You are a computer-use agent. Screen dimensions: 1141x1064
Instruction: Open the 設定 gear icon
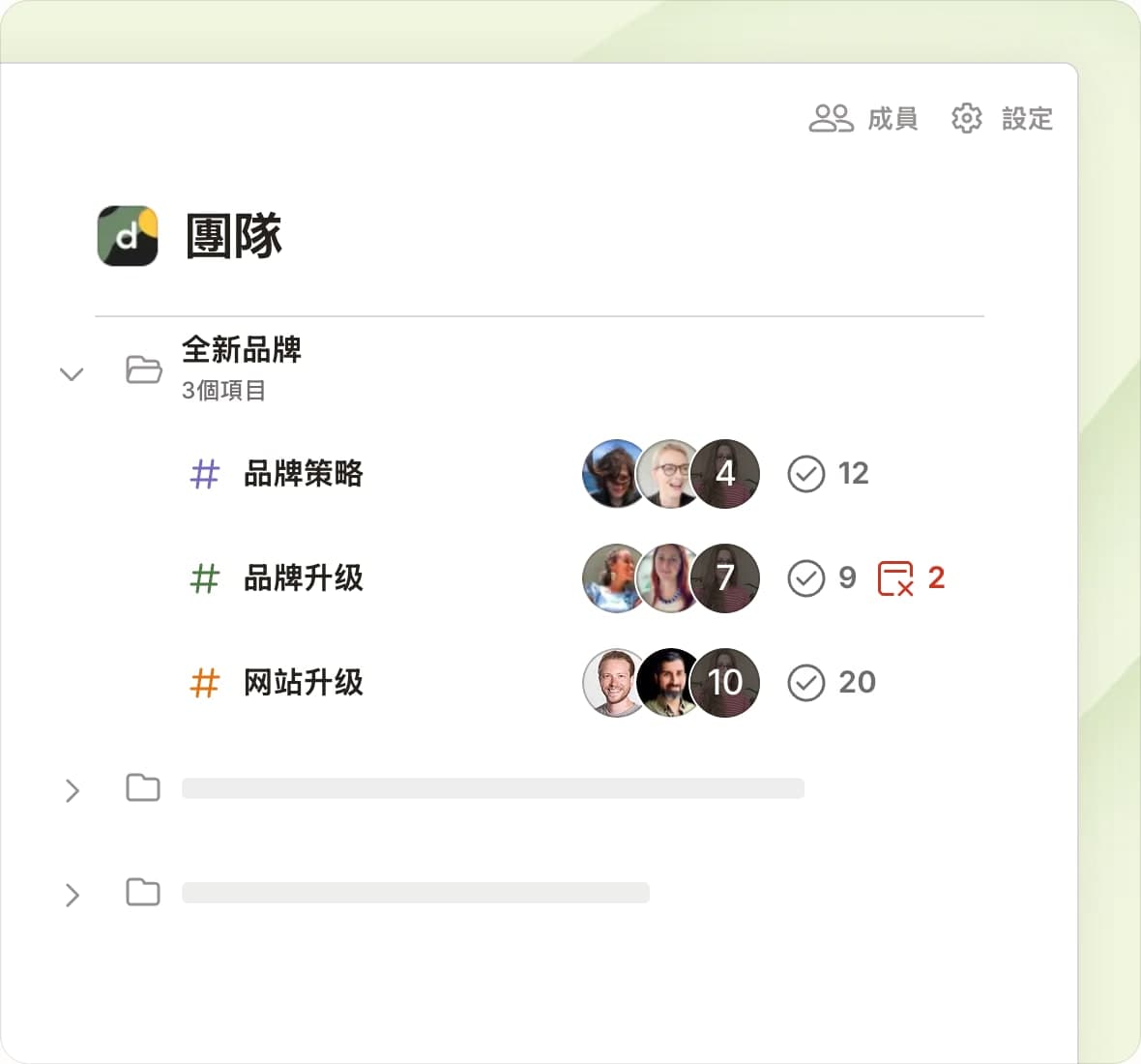tap(966, 118)
